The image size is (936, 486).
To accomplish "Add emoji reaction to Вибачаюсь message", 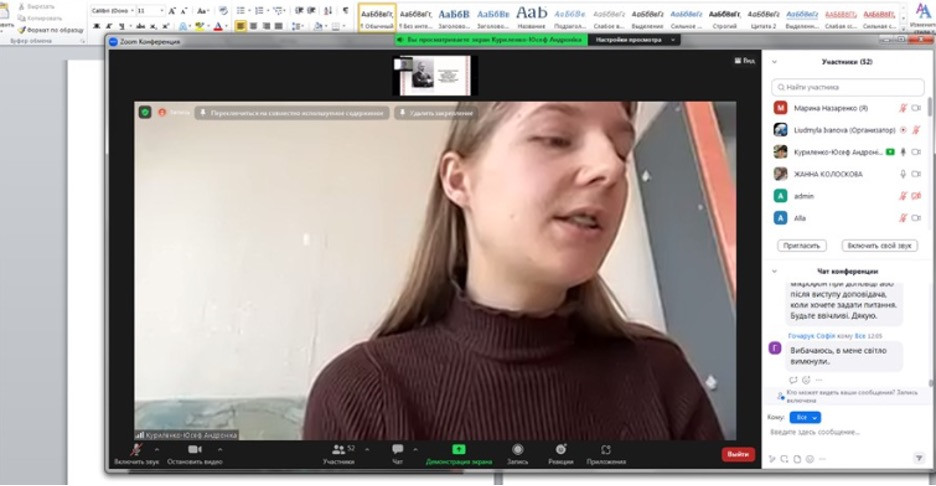I will click(806, 380).
